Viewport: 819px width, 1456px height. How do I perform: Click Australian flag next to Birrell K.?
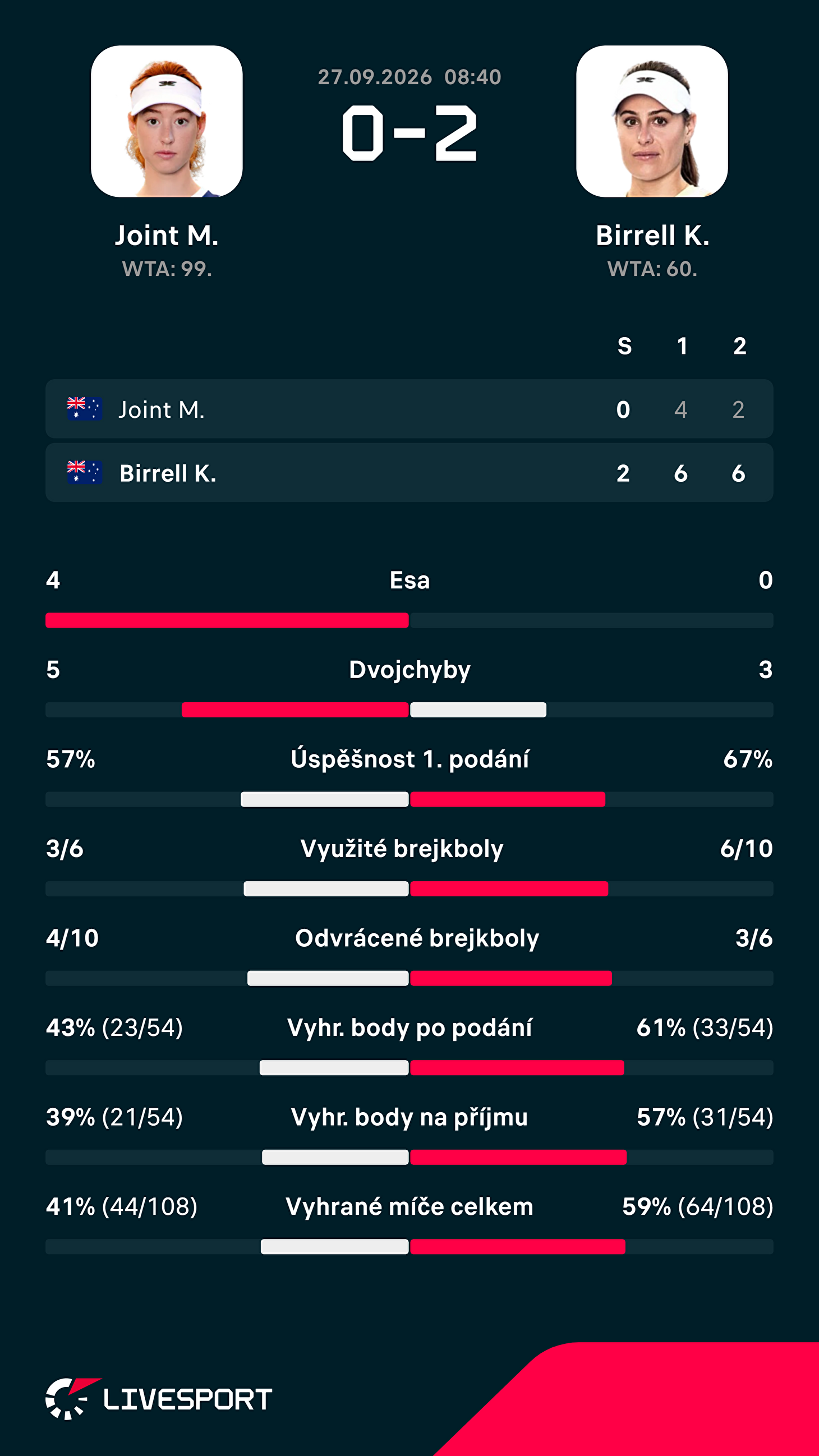pyautogui.click(x=85, y=472)
